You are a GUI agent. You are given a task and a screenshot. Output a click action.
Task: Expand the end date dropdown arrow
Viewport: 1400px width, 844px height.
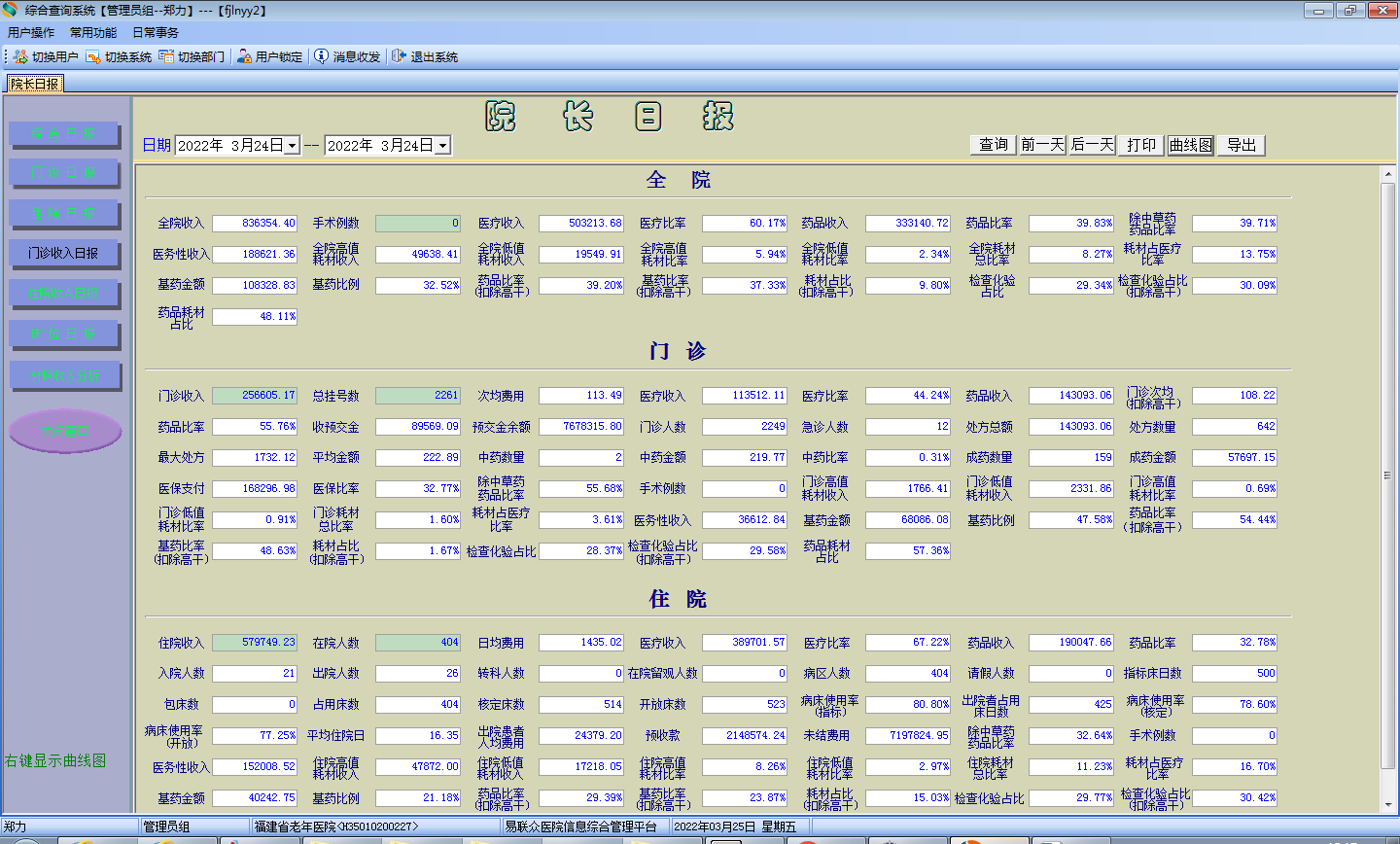coord(442,146)
